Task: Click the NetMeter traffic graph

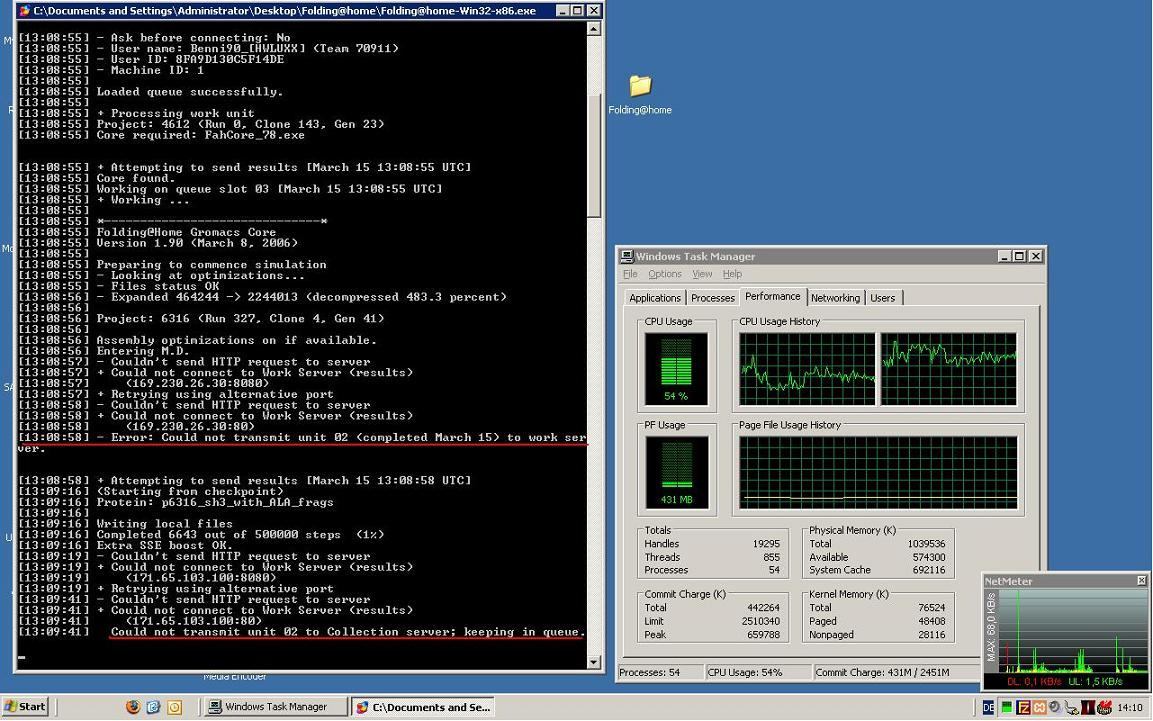Action: click(1073, 631)
